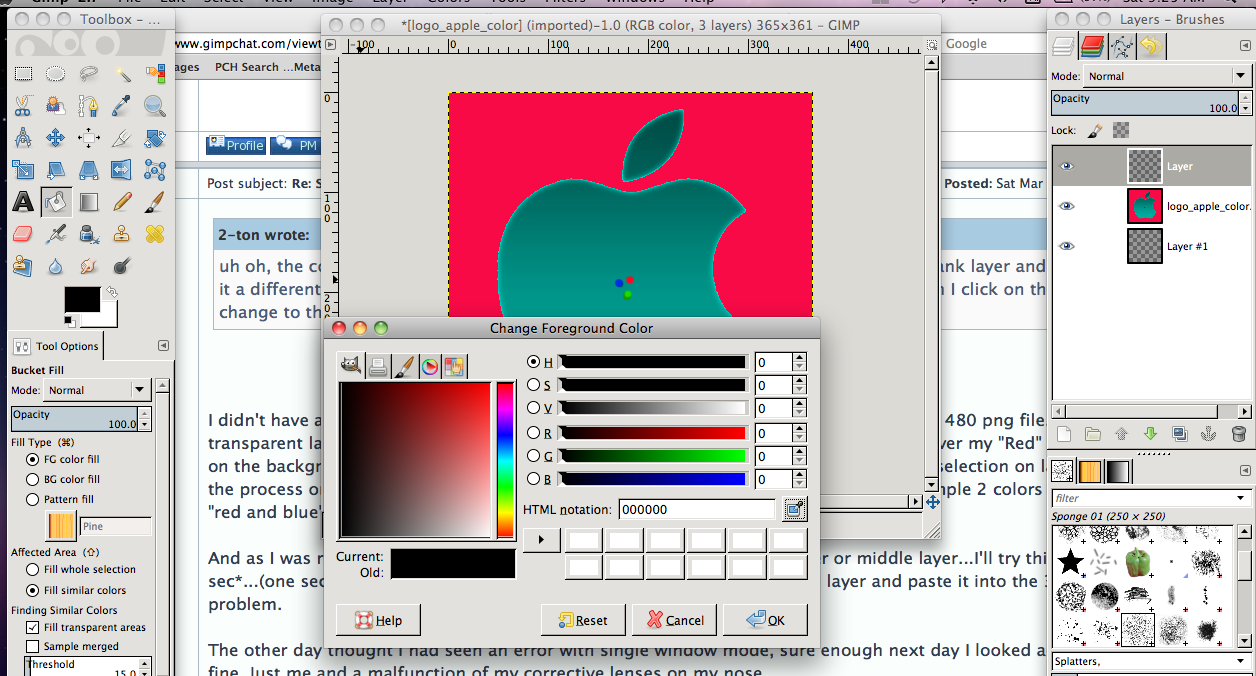
Task: Select the B blue channel radio button
Action: [x=533, y=479]
